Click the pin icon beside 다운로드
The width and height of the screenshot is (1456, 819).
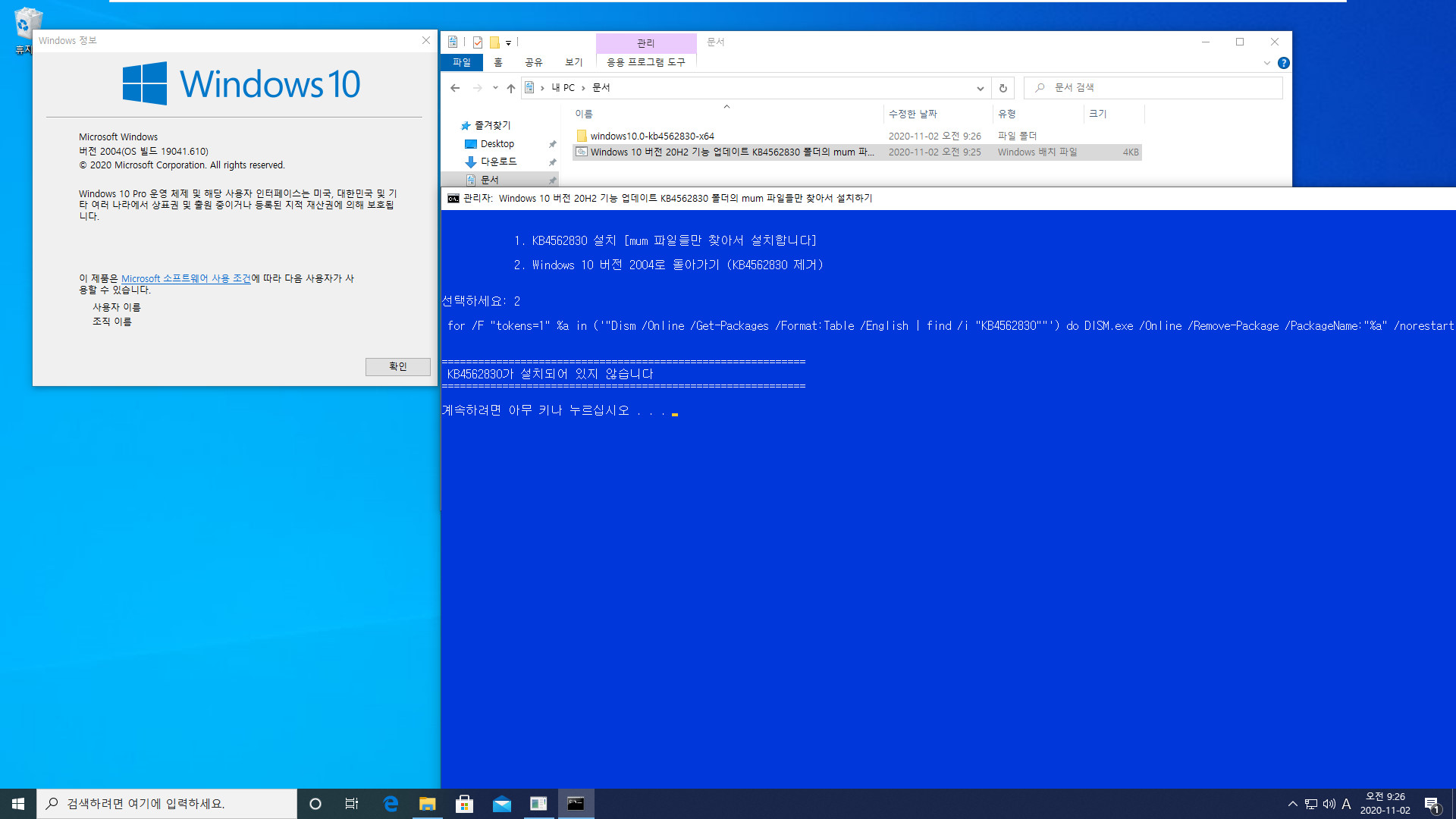tap(552, 162)
